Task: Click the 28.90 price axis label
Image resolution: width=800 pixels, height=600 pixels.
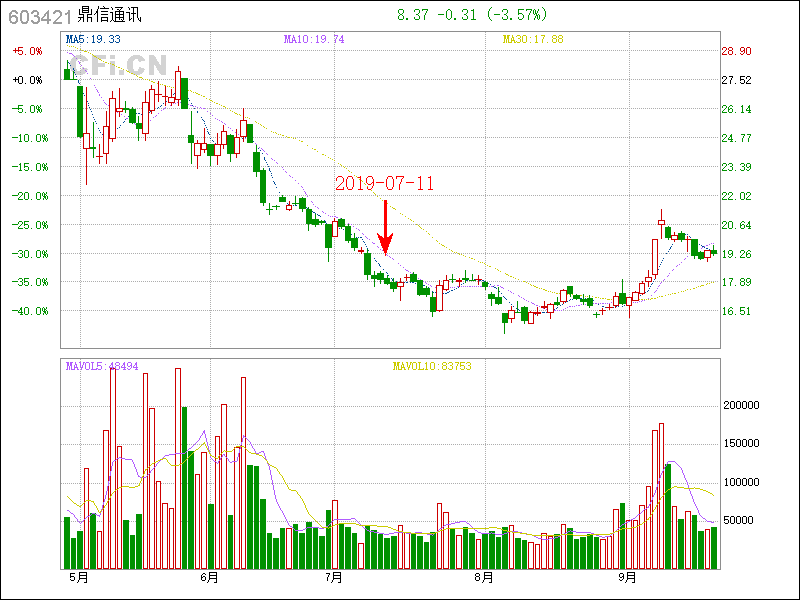Action: point(736,51)
